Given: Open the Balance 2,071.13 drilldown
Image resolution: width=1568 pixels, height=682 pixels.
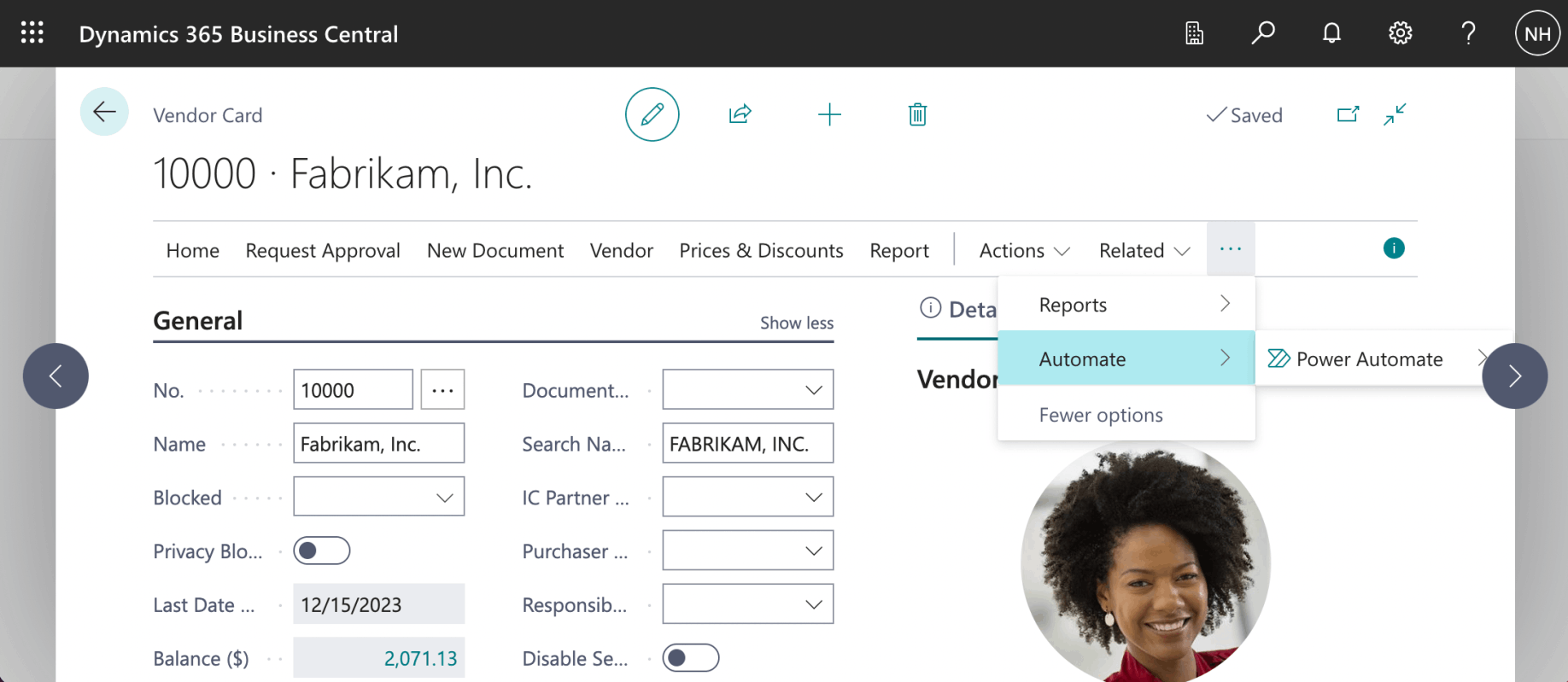Looking at the screenshot, I should [x=420, y=658].
